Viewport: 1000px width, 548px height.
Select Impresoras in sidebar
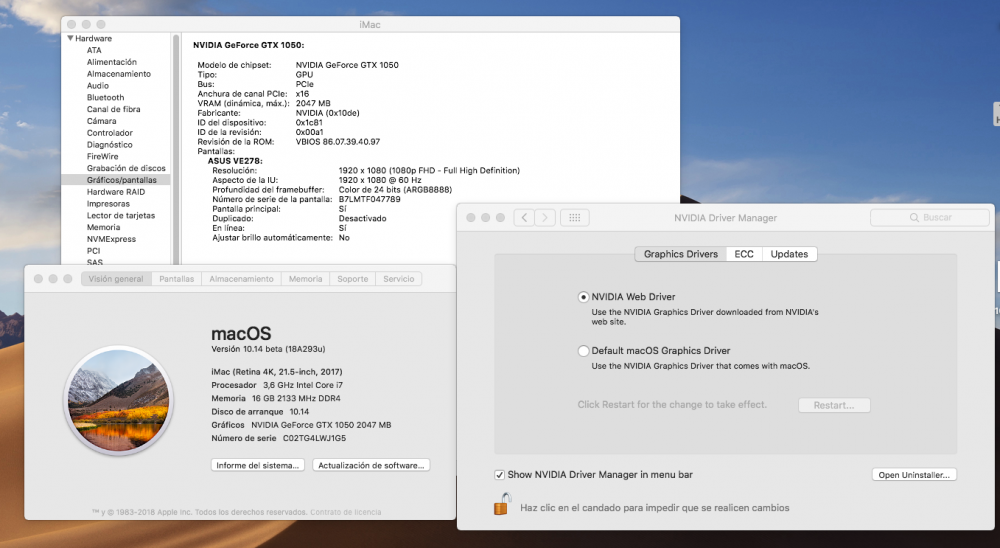pyautogui.click(x=108, y=204)
